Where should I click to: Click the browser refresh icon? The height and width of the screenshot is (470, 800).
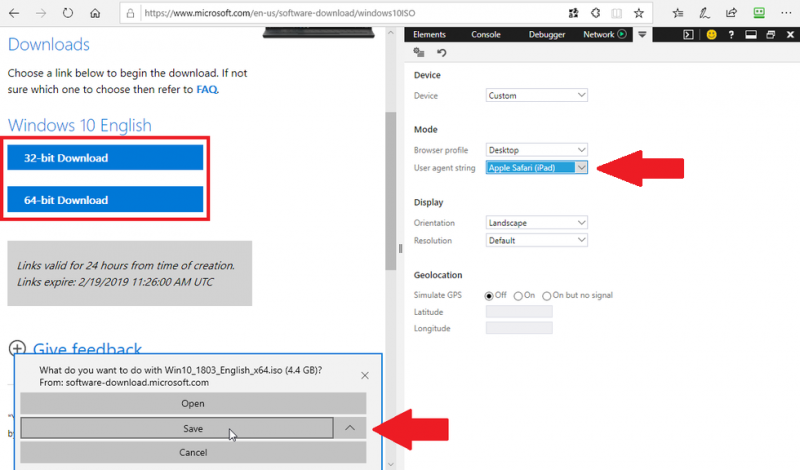click(67, 14)
